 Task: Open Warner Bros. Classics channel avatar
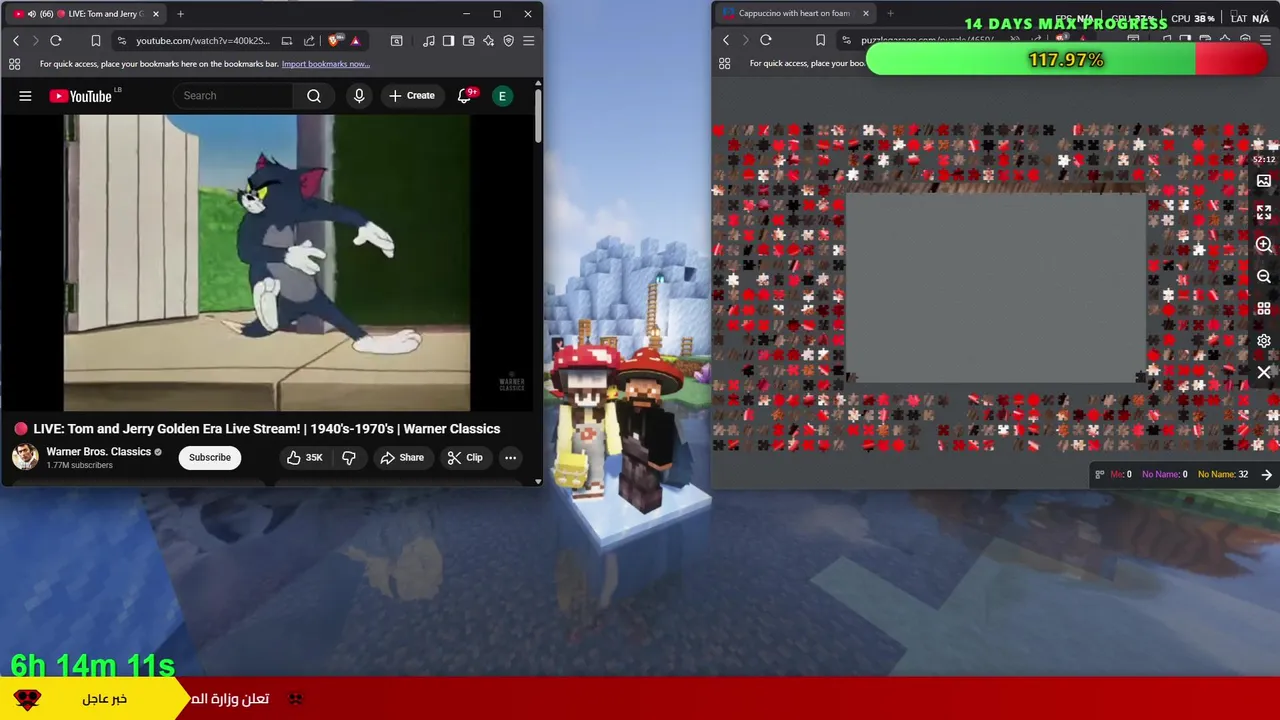coord(25,457)
